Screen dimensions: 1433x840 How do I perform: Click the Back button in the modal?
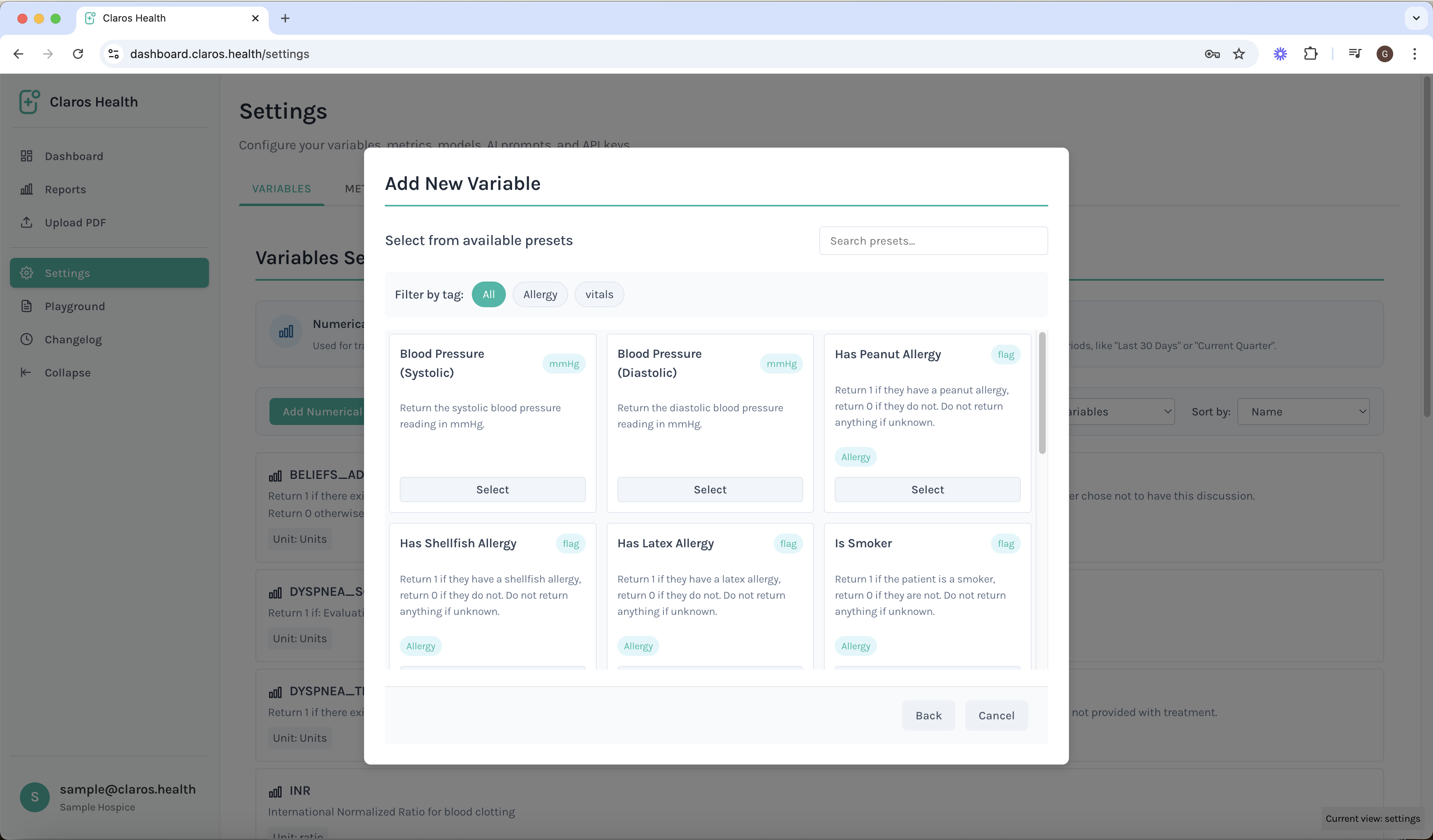pos(928,715)
